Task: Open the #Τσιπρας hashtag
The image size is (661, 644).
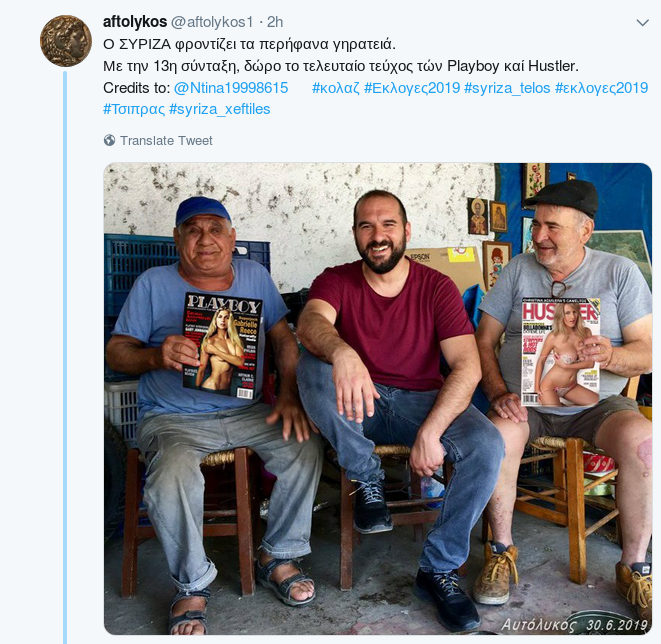Action: [x=134, y=109]
